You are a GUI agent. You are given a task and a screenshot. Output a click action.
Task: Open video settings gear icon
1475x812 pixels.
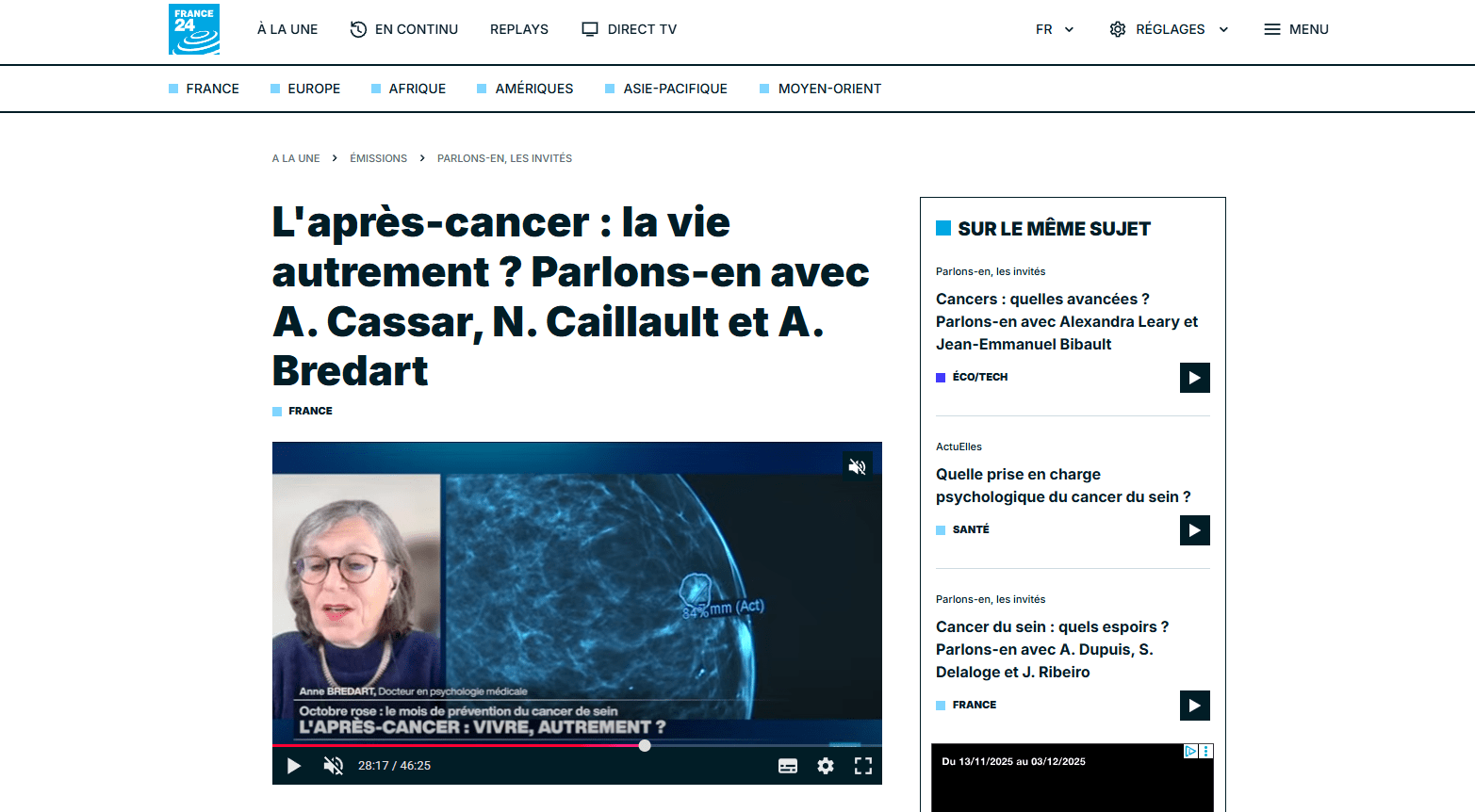(x=826, y=766)
